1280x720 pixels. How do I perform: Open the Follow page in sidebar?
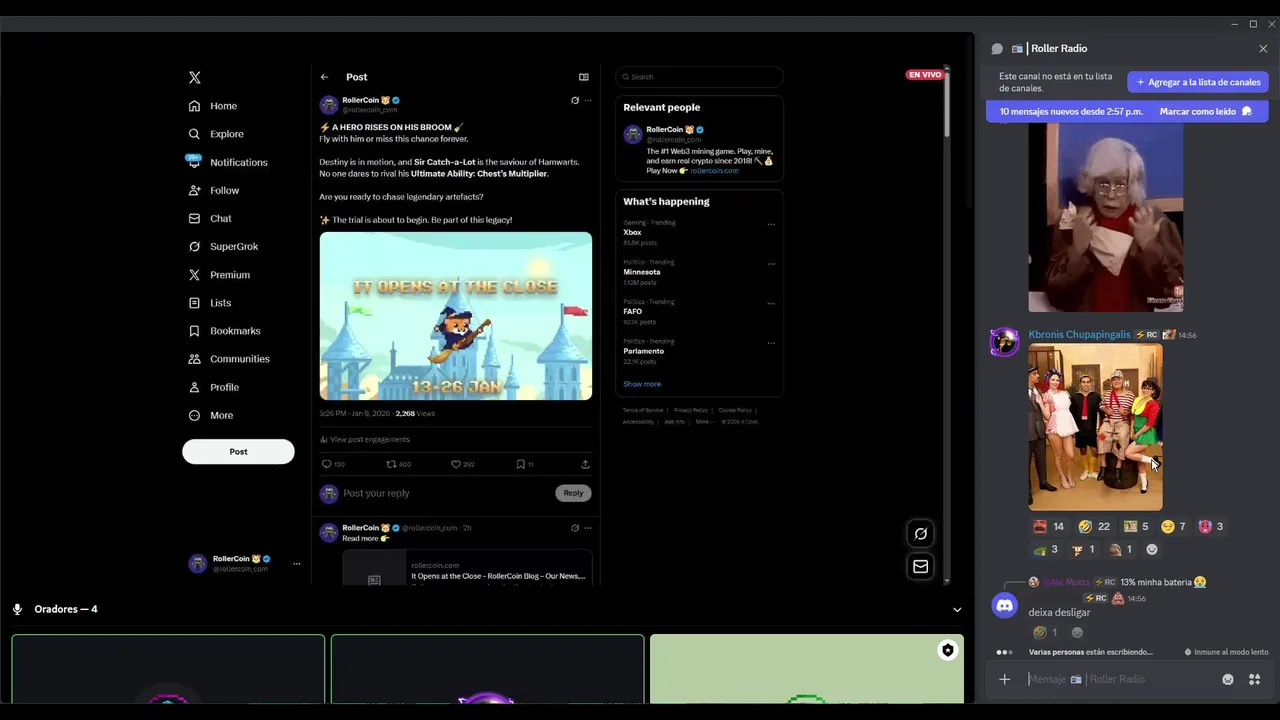pyautogui.click(x=214, y=190)
